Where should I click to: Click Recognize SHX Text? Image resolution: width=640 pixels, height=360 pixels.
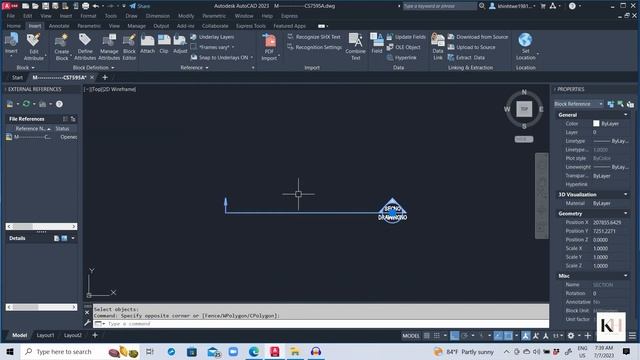tap(313, 37)
